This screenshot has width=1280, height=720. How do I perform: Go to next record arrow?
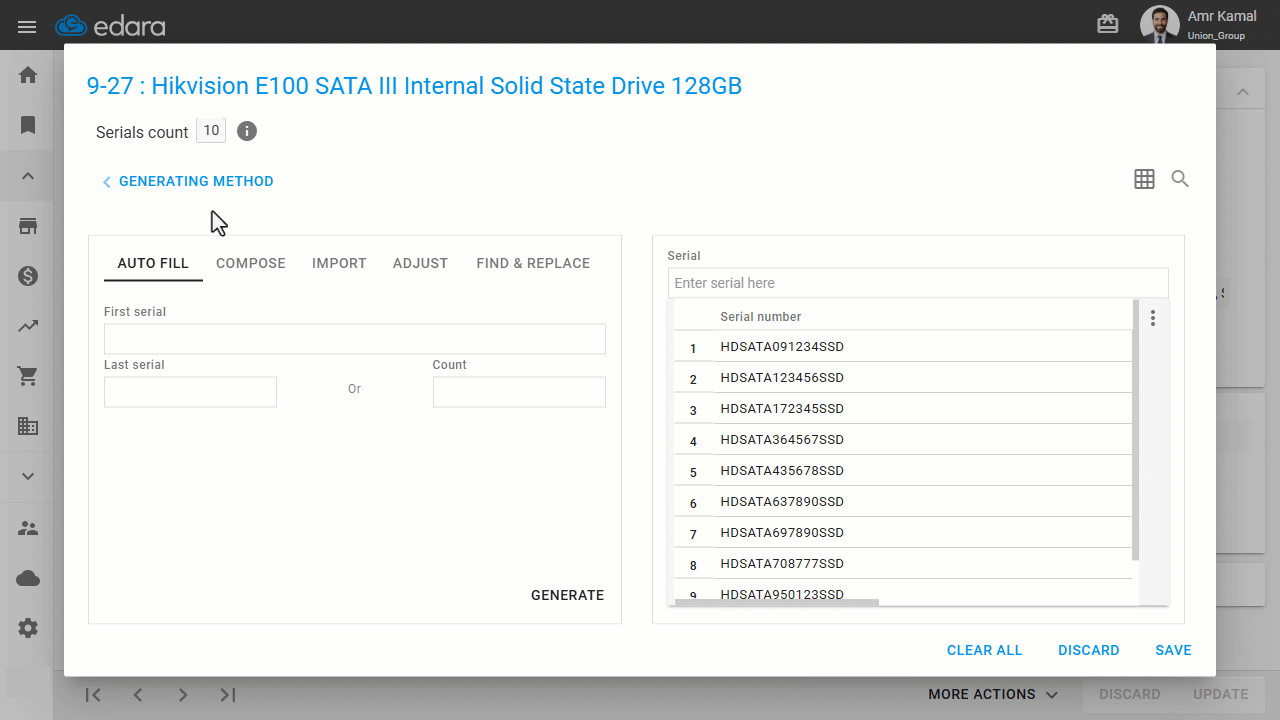point(183,694)
